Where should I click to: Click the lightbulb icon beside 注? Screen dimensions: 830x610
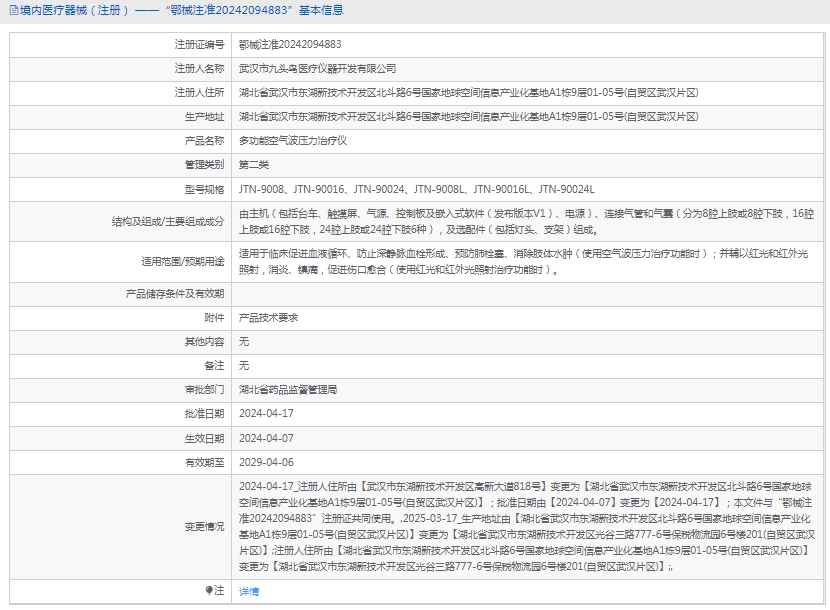pos(209,591)
